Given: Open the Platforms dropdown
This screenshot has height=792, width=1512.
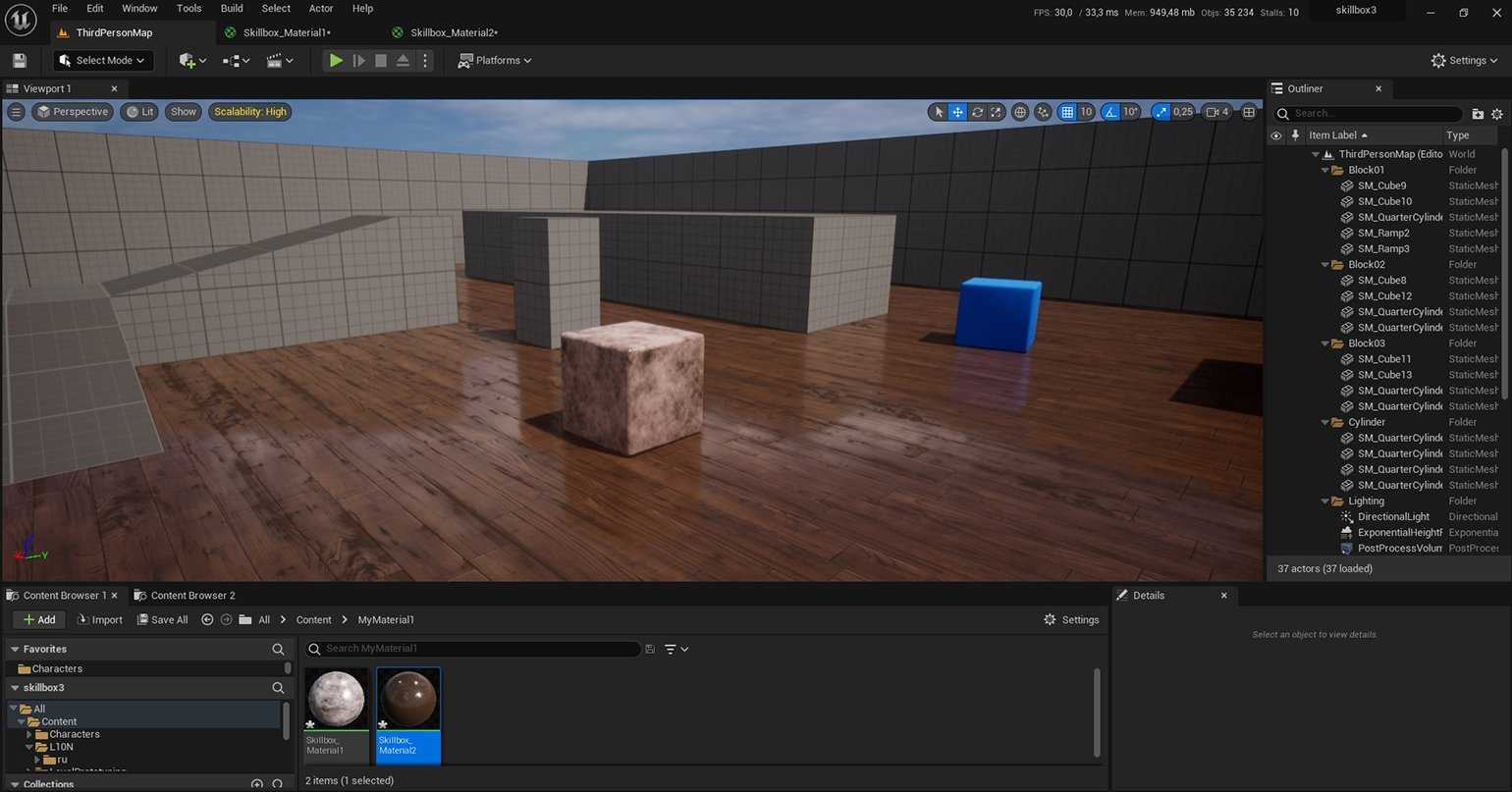Looking at the screenshot, I should point(495,61).
